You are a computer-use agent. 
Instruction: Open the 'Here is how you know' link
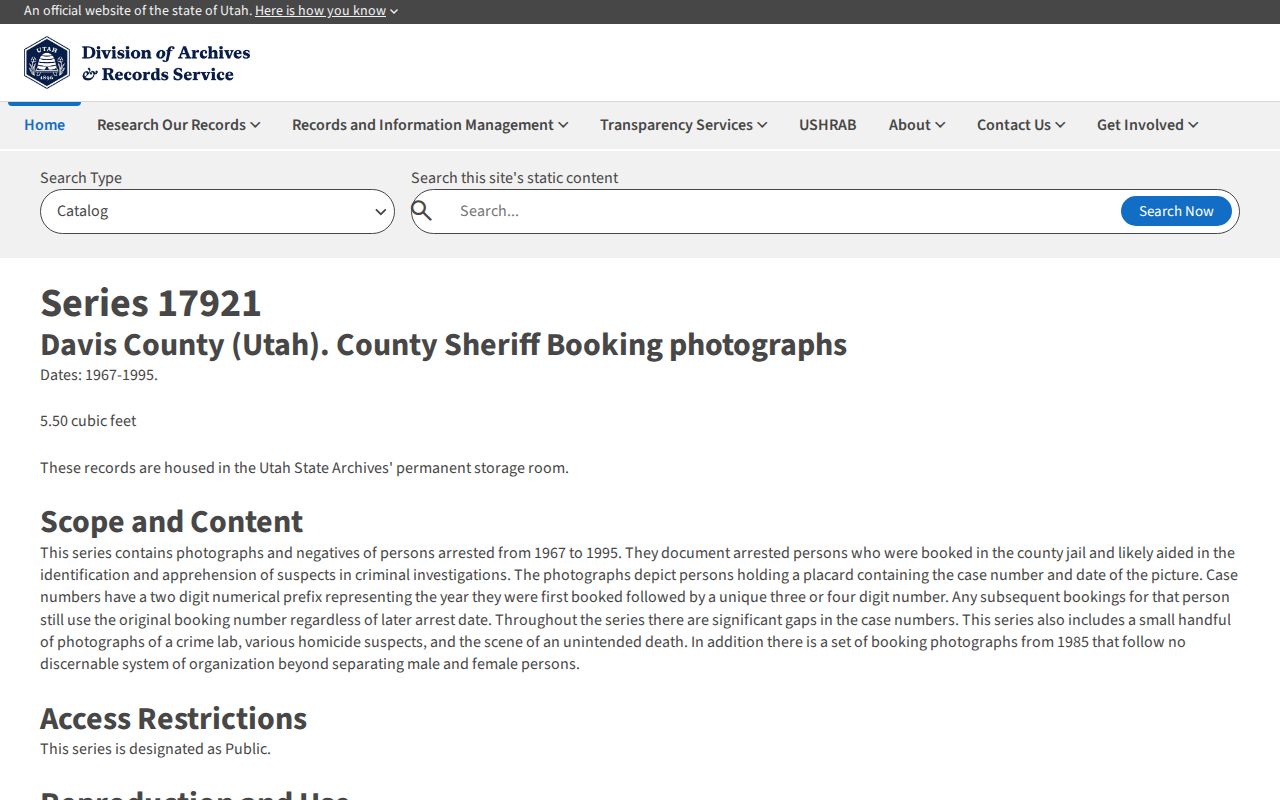(x=326, y=11)
